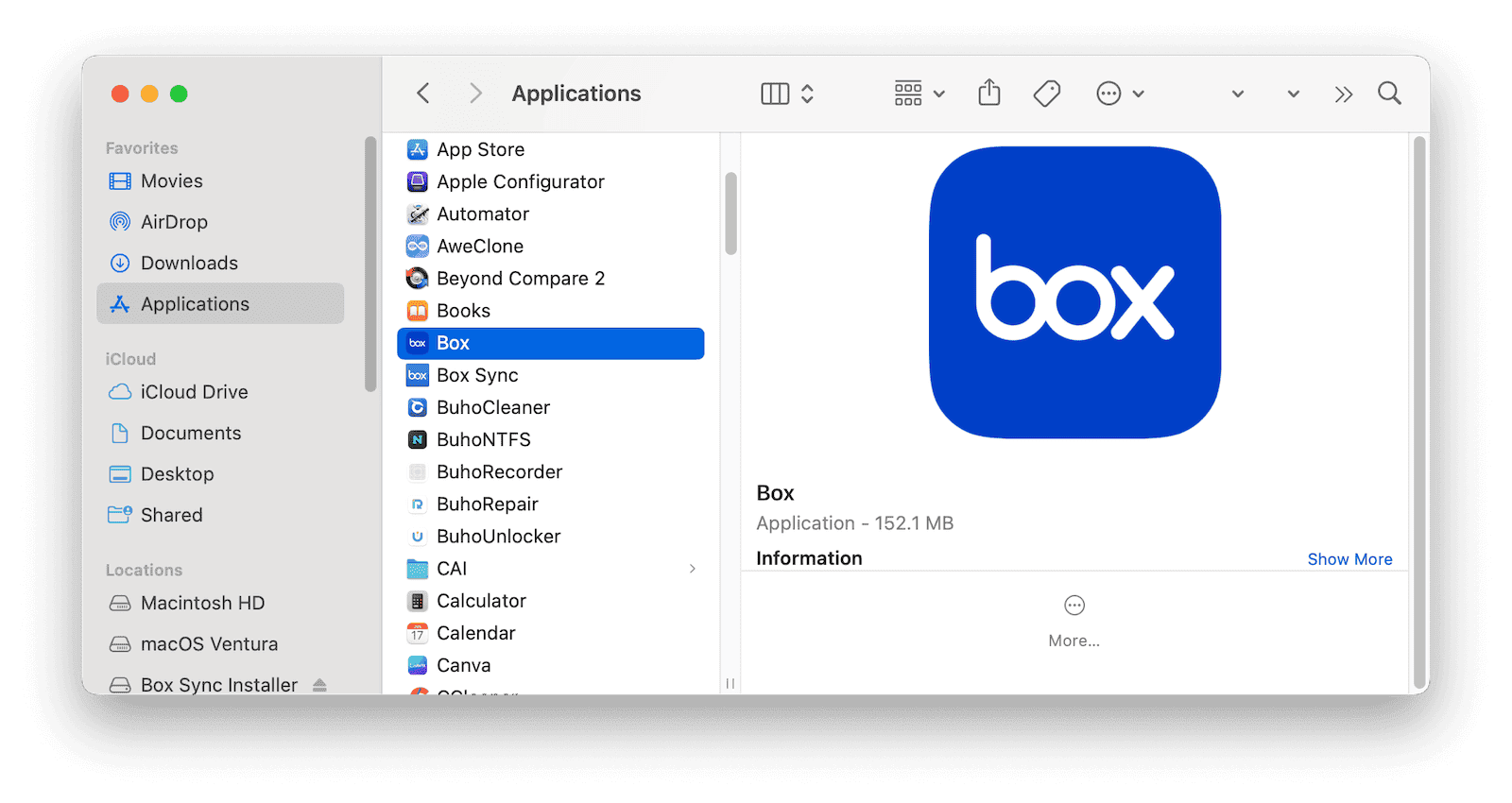Expand the hidden toolbar items double-chevron
Viewport: 1512px width, 803px height.
[x=1344, y=94]
